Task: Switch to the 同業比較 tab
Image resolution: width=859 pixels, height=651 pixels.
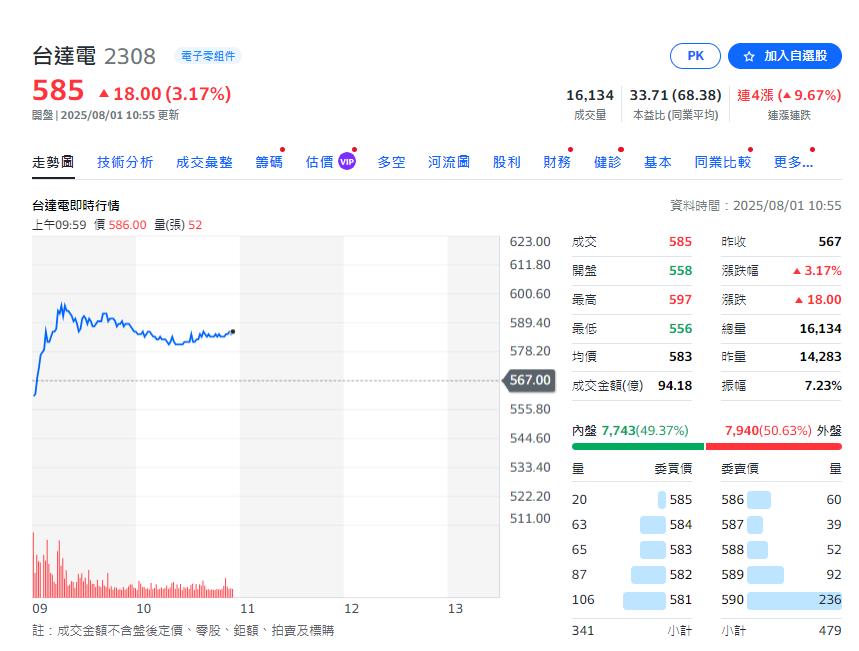Action: coord(723,162)
